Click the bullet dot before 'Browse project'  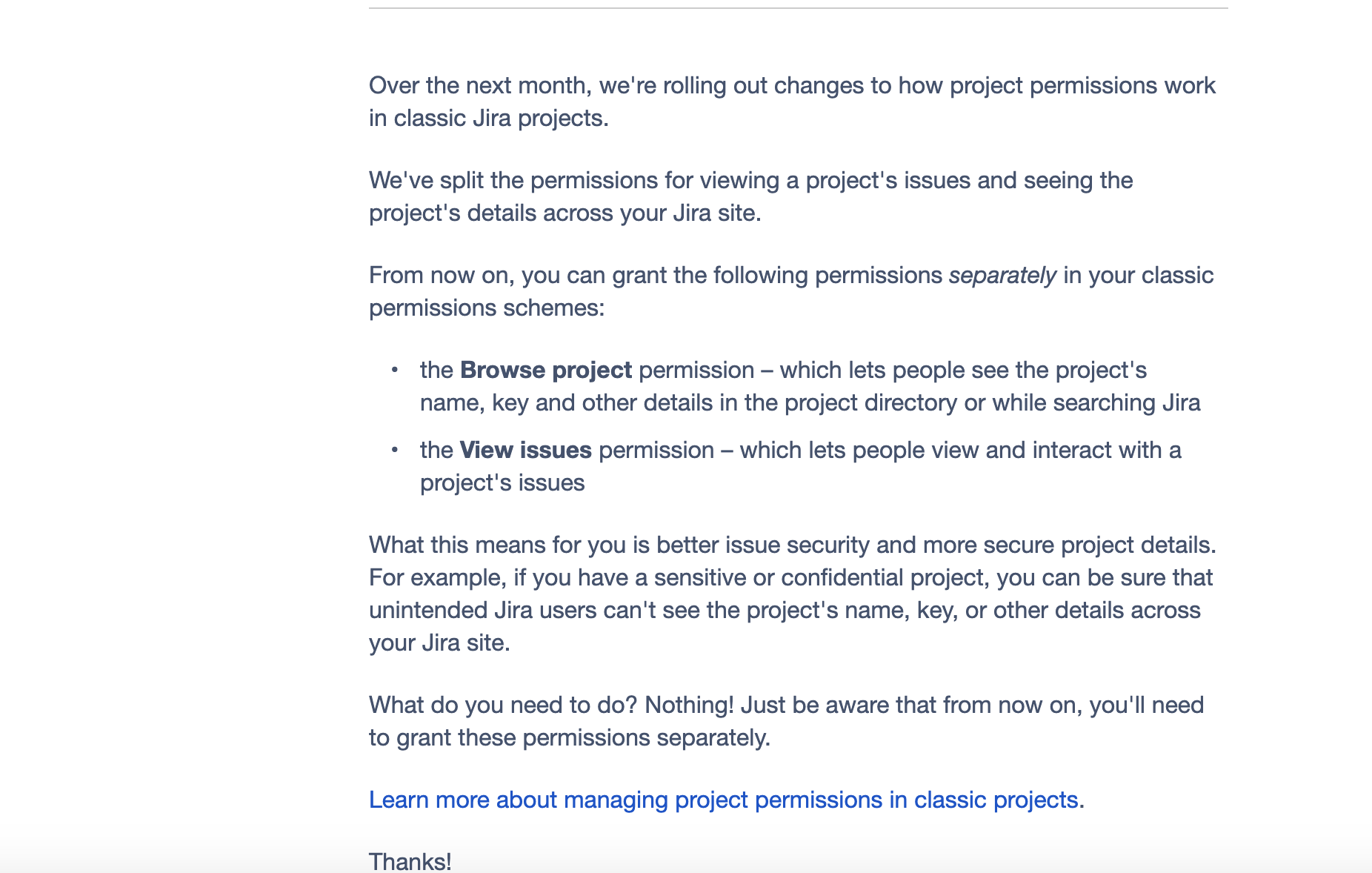395,370
